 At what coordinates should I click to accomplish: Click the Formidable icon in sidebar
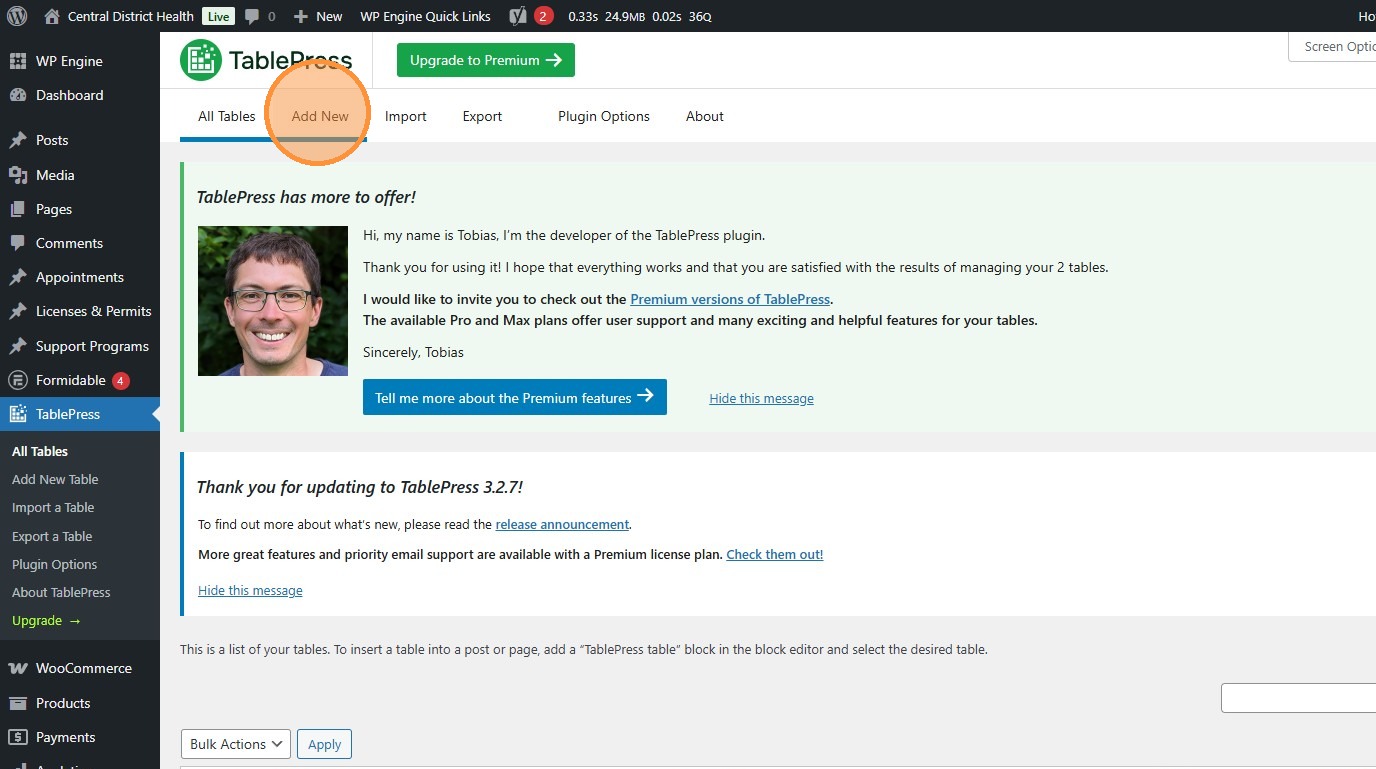(x=17, y=380)
